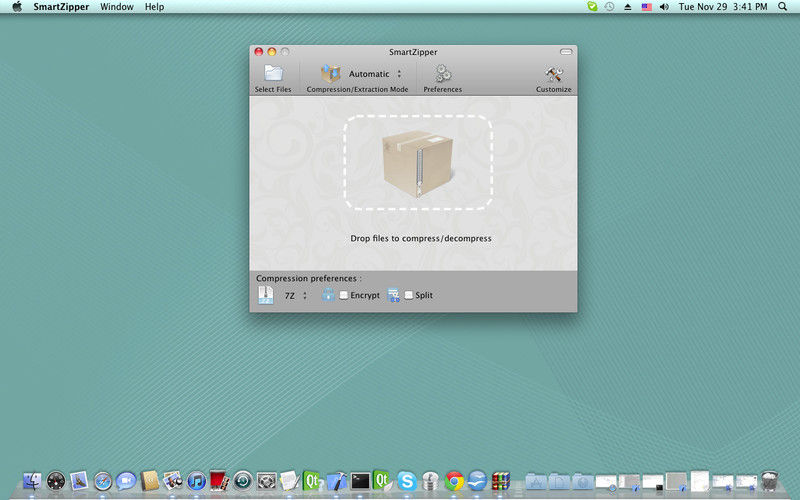Open Mail stamp icon in the dock
Image resolution: width=800 pixels, height=500 pixels.
tap(79, 481)
